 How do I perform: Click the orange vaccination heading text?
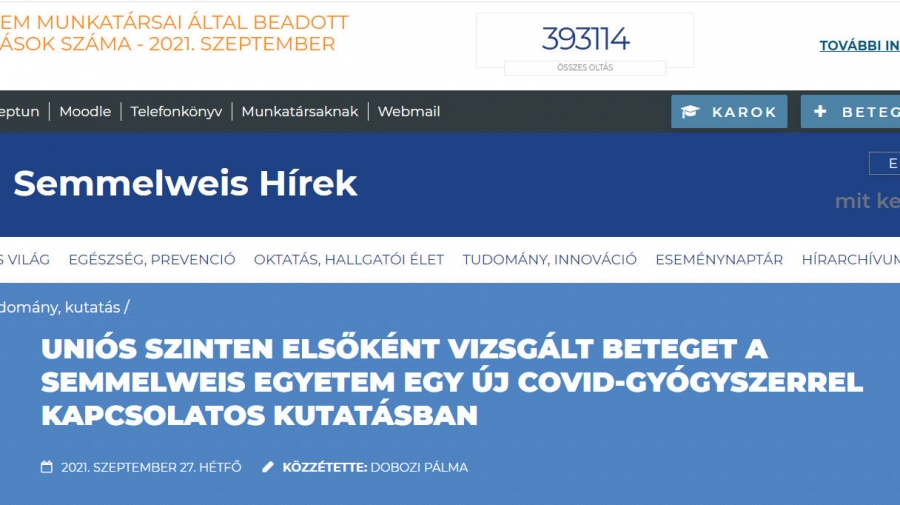(x=174, y=33)
